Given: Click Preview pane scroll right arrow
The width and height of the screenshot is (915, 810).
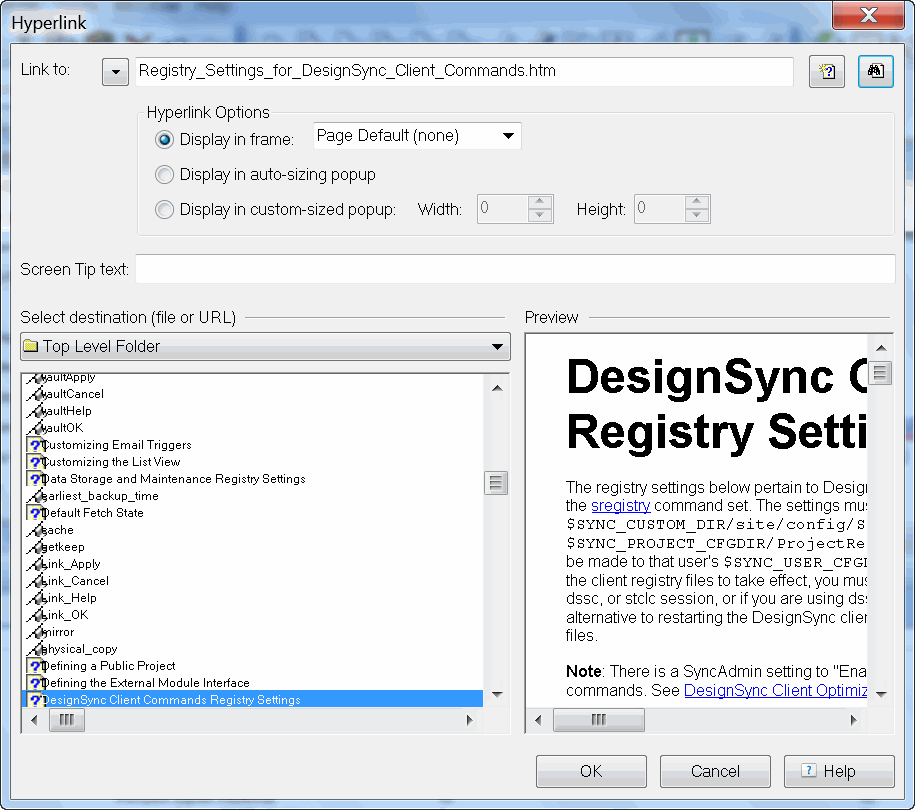Looking at the screenshot, I should point(854,720).
